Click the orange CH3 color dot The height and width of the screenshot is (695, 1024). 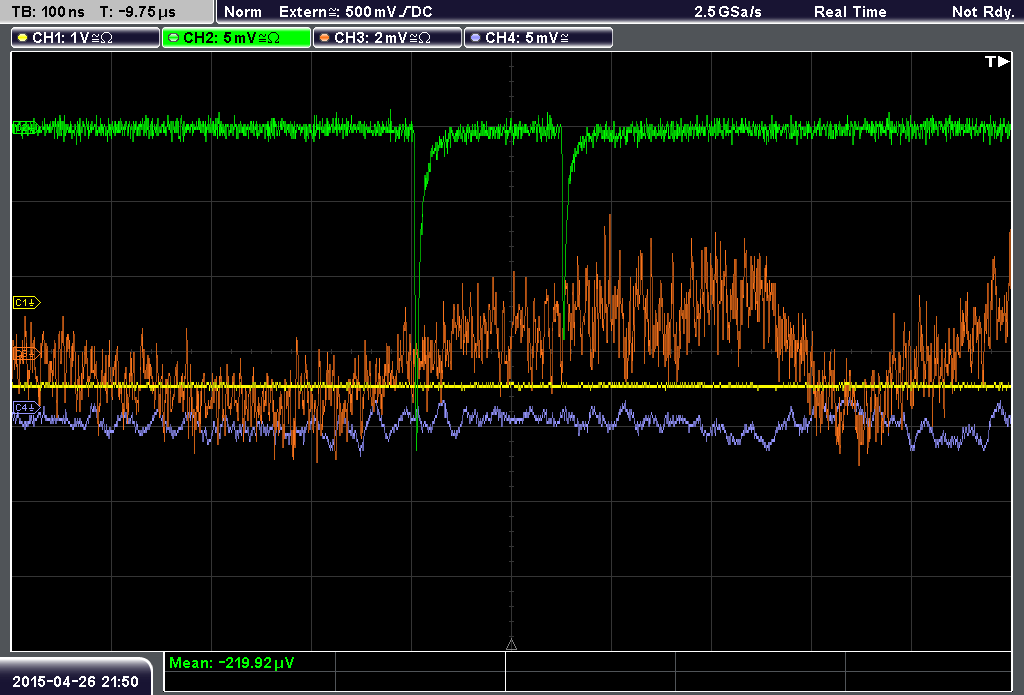(x=324, y=38)
